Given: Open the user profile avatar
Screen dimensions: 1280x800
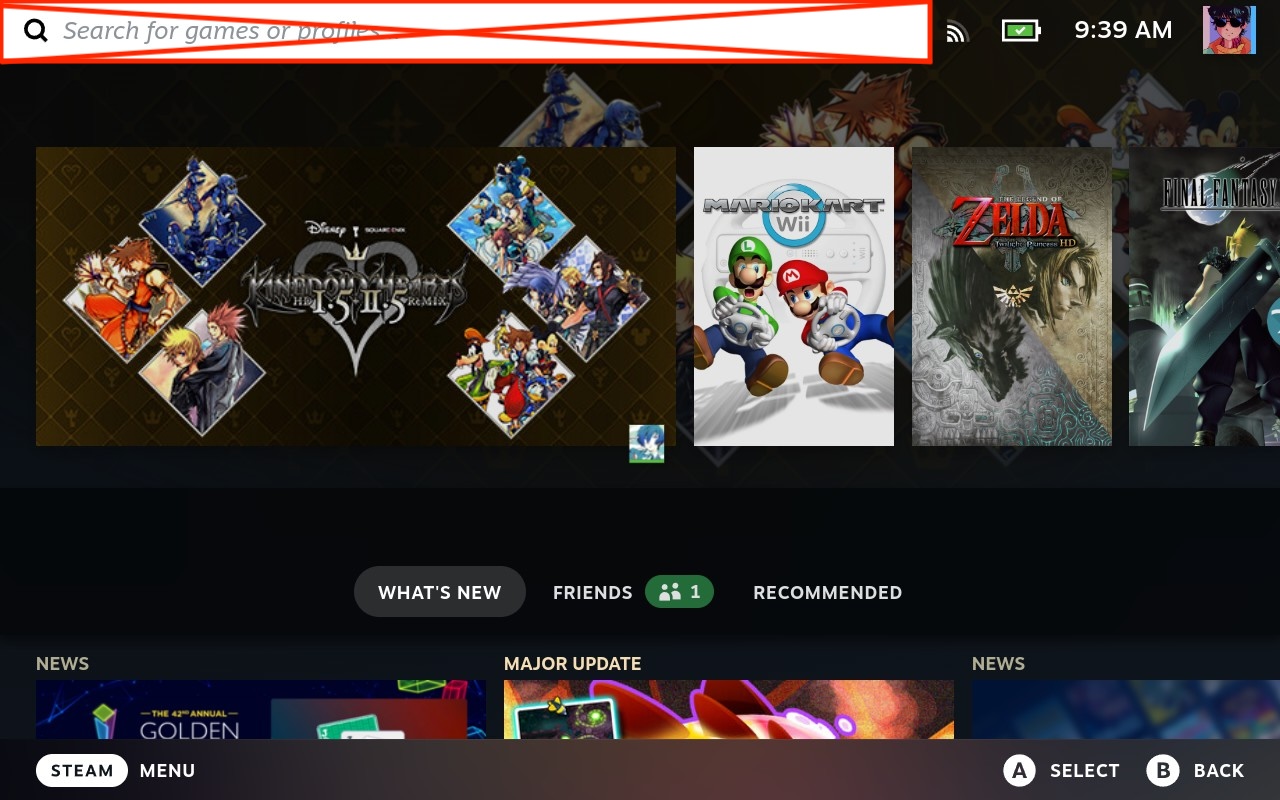Looking at the screenshot, I should [1229, 30].
